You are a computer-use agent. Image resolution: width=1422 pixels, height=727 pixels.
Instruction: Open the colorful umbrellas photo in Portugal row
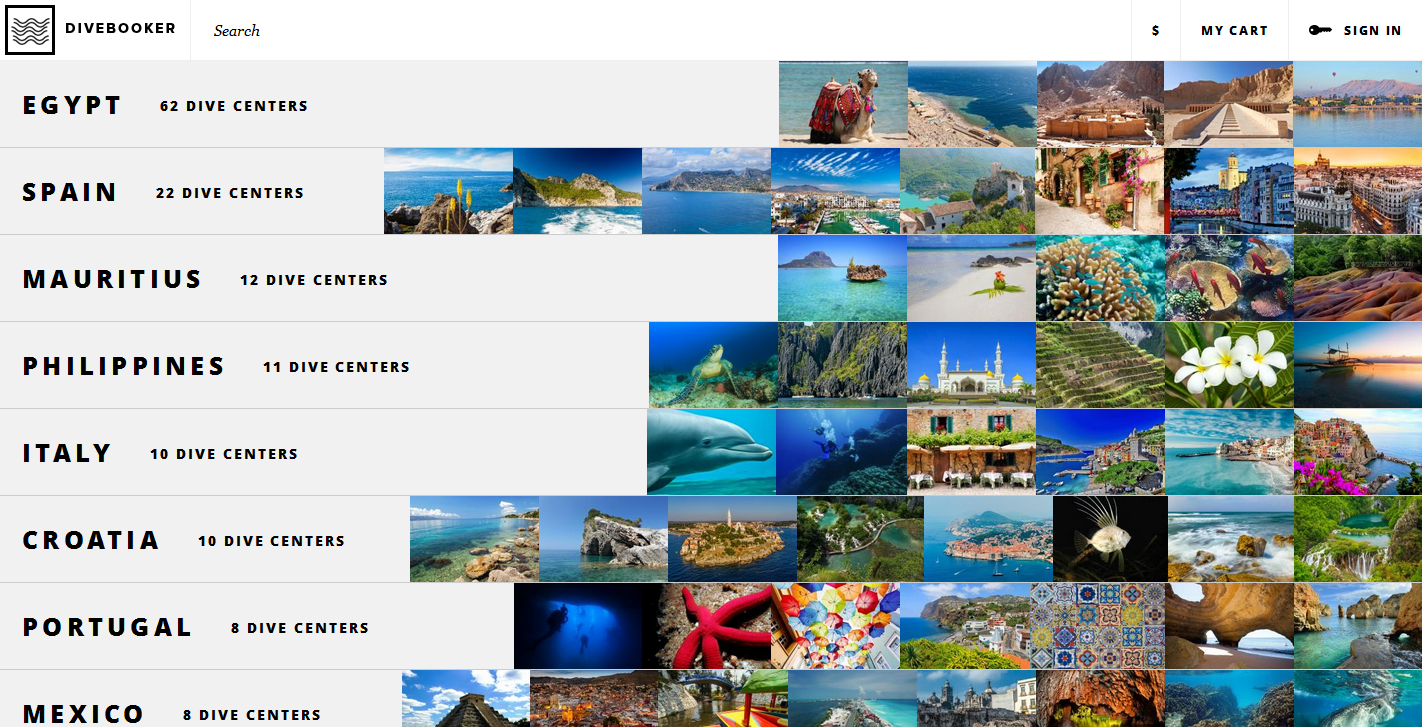pos(835,626)
